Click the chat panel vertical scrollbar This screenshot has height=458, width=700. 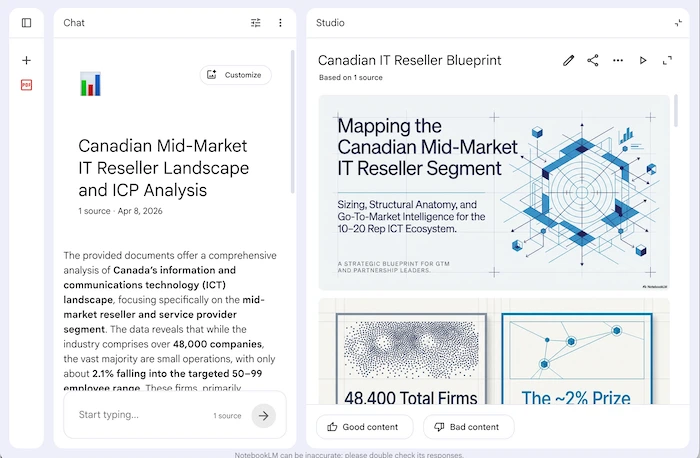[292, 120]
